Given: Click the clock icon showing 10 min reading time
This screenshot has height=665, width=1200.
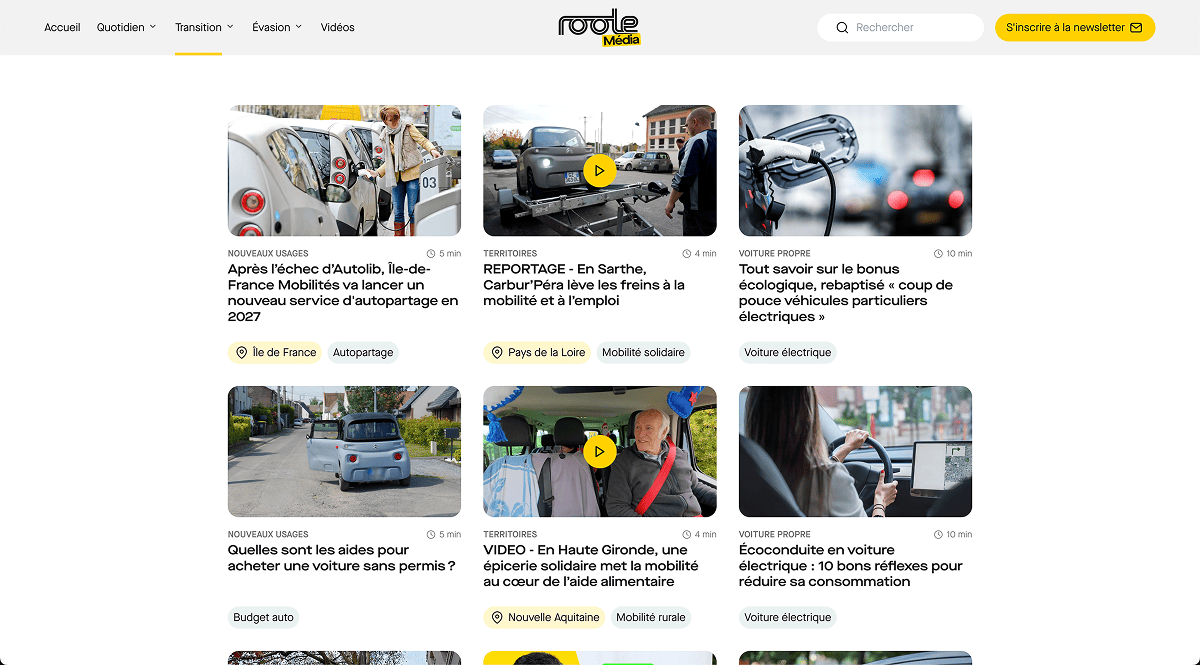Looking at the screenshot, I should (x=936, y=253).
